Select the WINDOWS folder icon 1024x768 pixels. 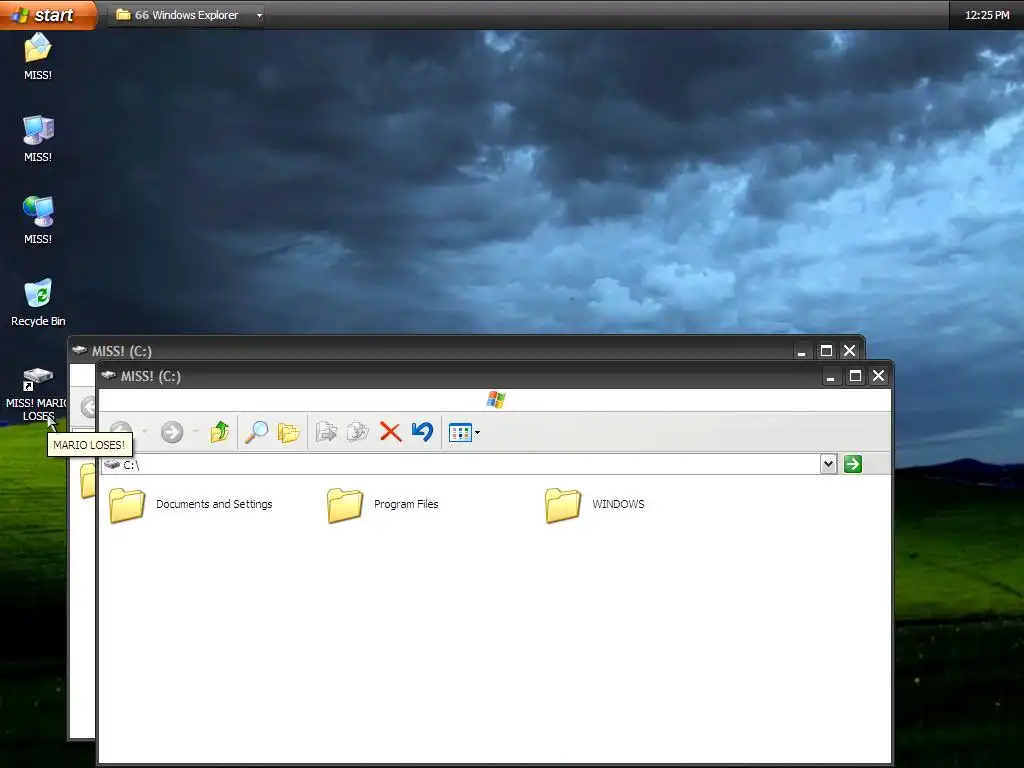pos(562,505)
